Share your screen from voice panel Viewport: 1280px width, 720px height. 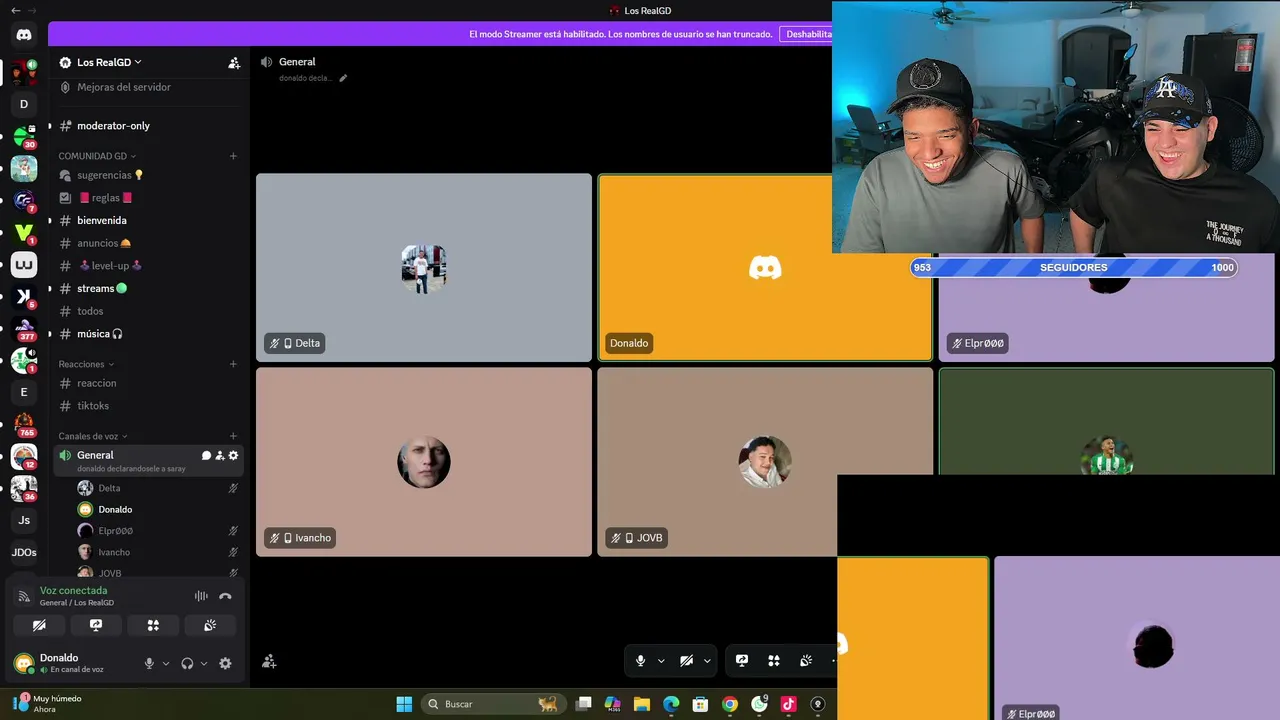point(96,625)
